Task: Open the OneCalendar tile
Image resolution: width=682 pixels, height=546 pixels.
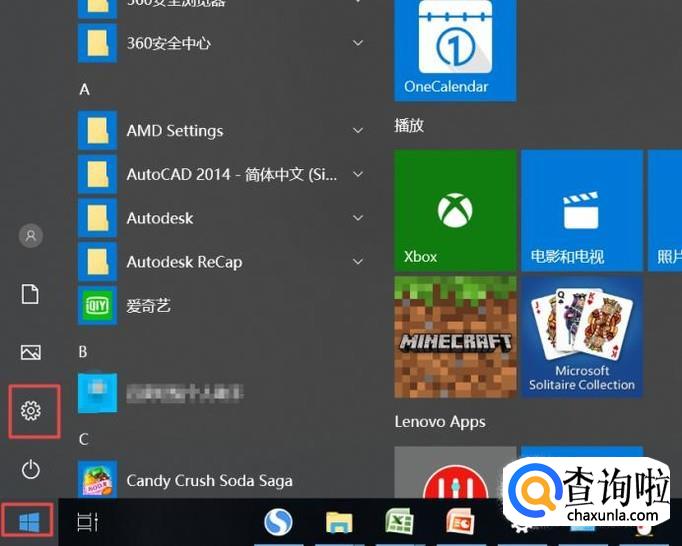Action: coord(455,50)
